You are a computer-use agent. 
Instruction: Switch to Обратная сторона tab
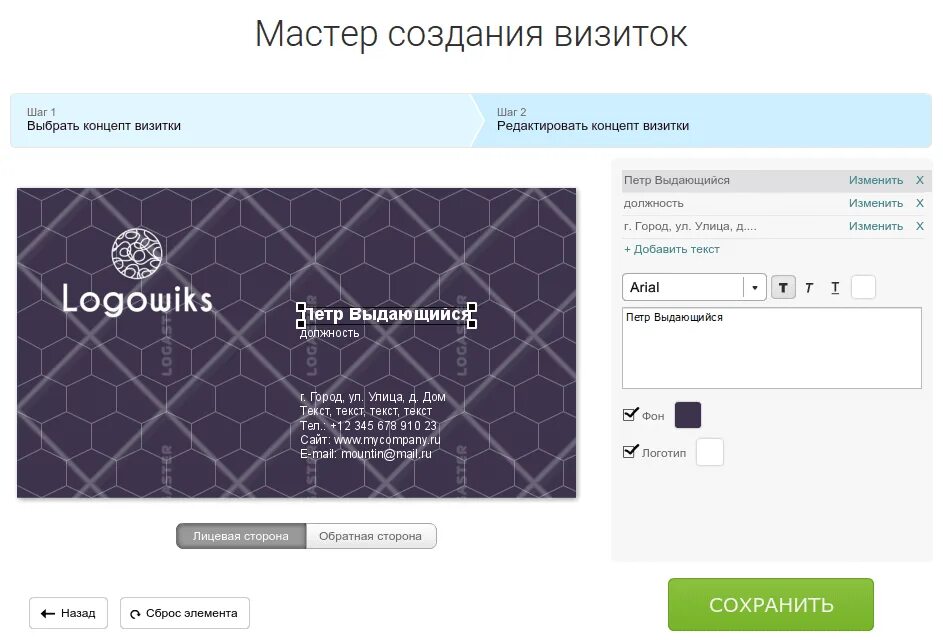tap(370, 536)
